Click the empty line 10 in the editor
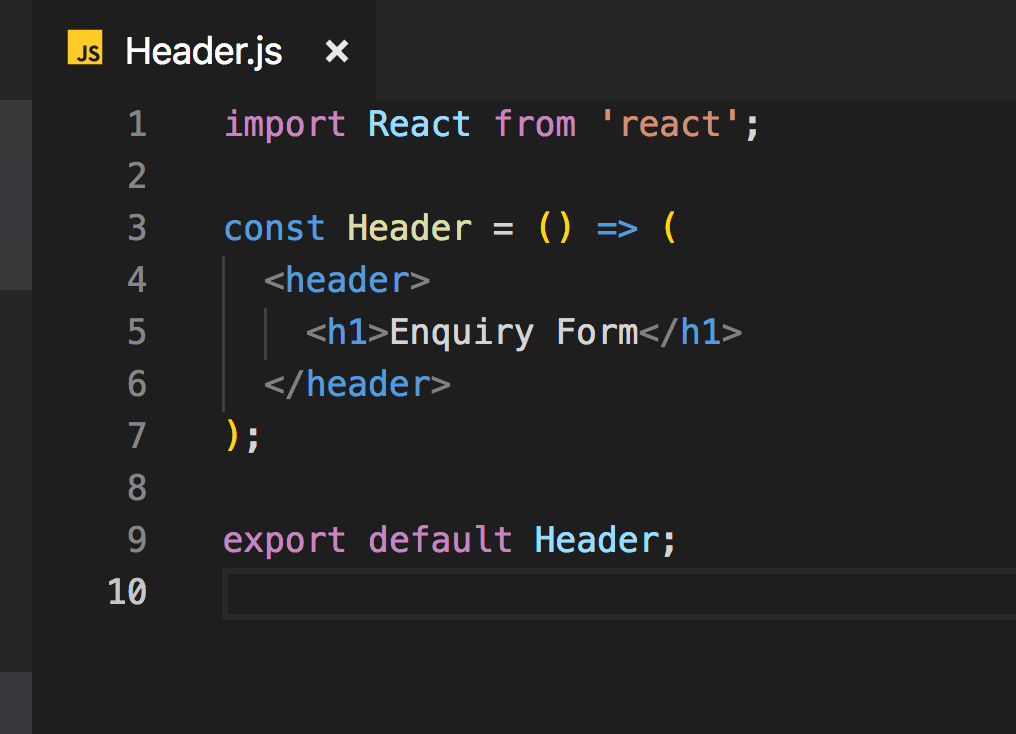This screenshot has width=1016, height=734. (400, 592)
